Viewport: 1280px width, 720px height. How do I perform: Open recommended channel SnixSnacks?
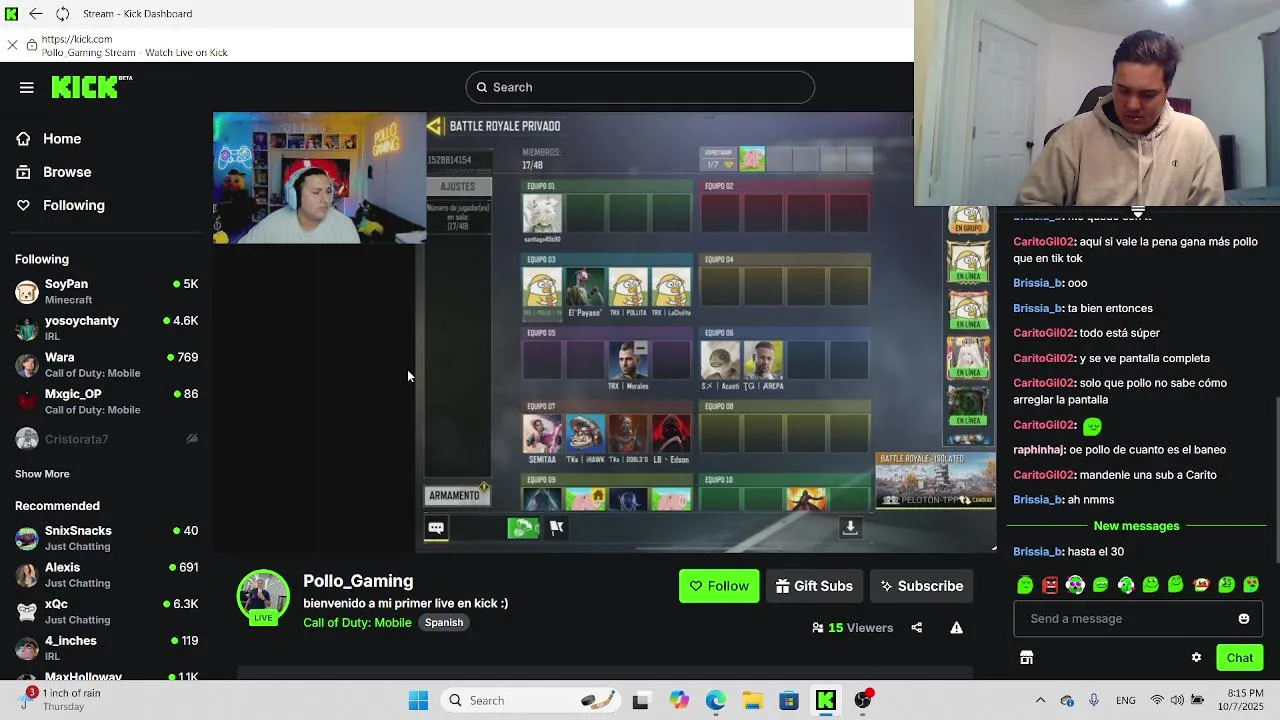[107, 538]
